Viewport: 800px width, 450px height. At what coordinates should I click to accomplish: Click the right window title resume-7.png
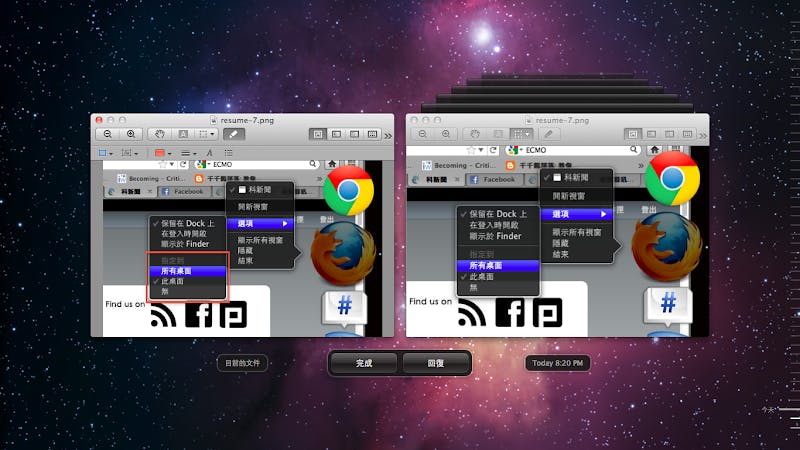point(562,120)
